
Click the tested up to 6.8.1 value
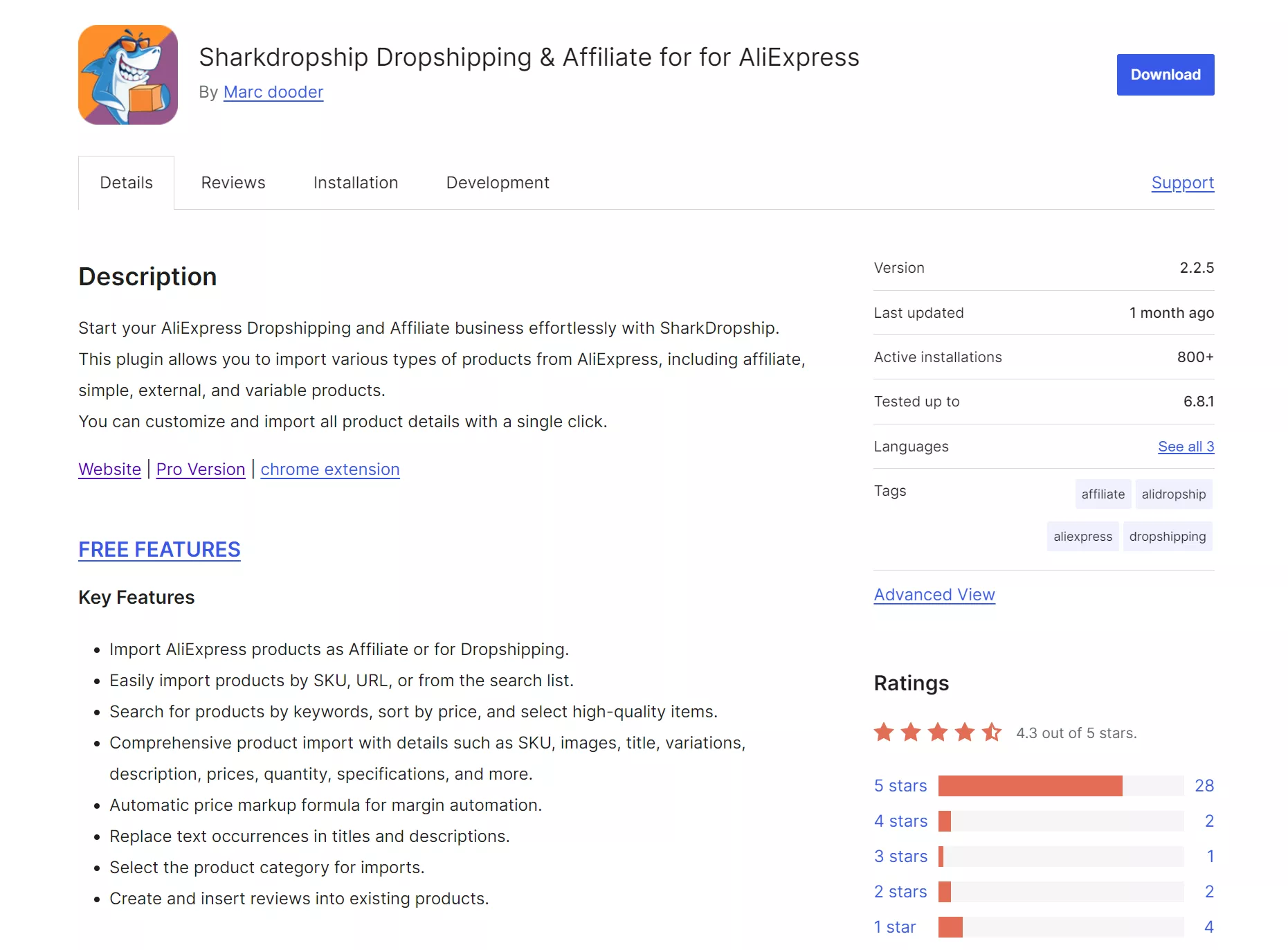tap(1199, 402)
